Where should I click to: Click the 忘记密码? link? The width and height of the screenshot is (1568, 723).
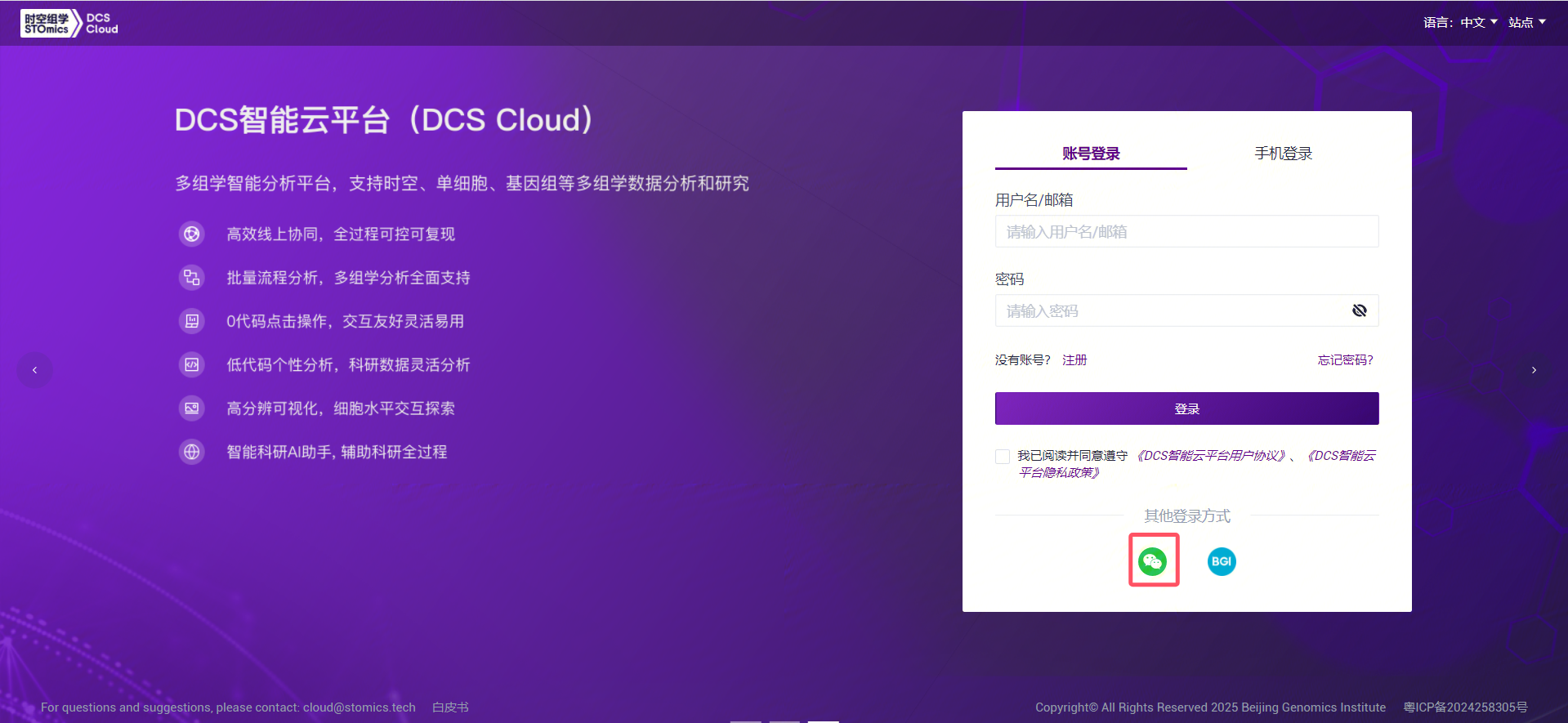[1346, 360]
